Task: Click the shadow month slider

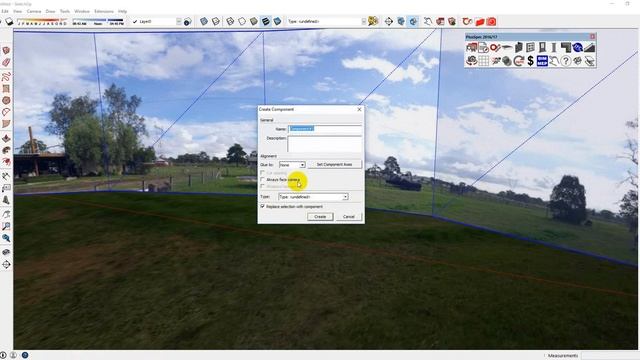Action: coord(42,21)
